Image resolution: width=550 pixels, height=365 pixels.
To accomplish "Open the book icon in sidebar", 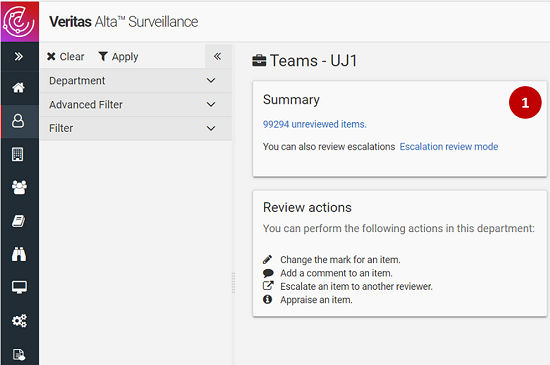I will click(x=19, y=221).
